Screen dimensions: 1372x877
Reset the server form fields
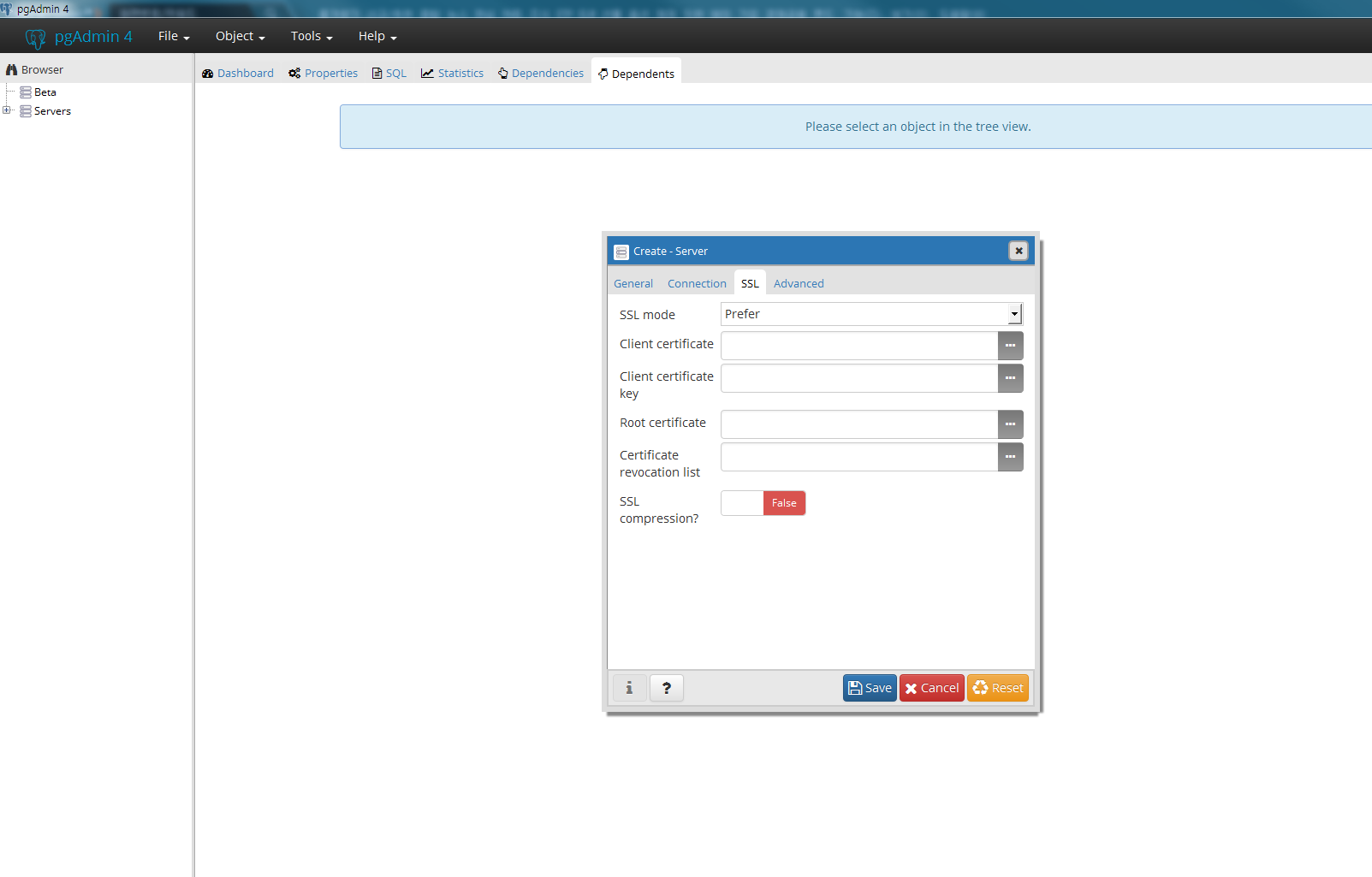[x=997, y=688]
